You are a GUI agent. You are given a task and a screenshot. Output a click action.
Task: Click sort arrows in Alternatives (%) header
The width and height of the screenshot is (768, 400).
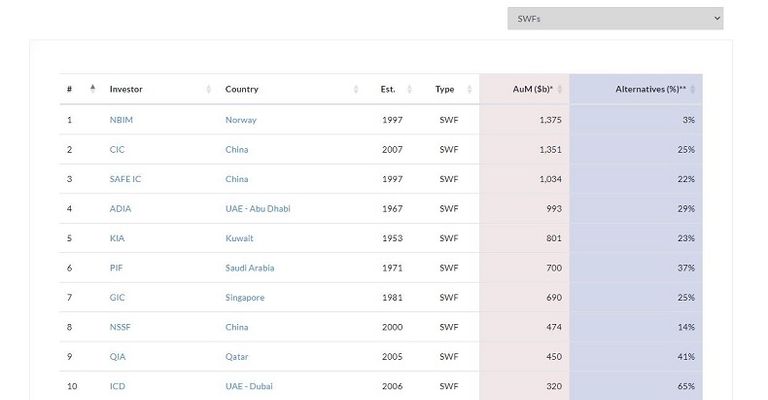(693, 89)
